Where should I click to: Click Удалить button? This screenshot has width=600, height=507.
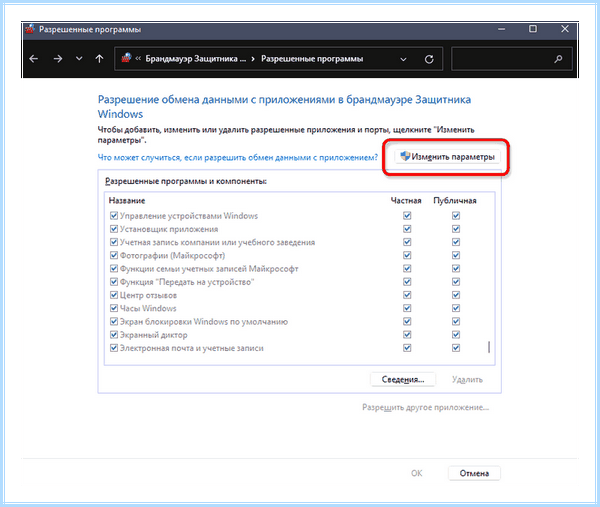(x=467, y=380)
